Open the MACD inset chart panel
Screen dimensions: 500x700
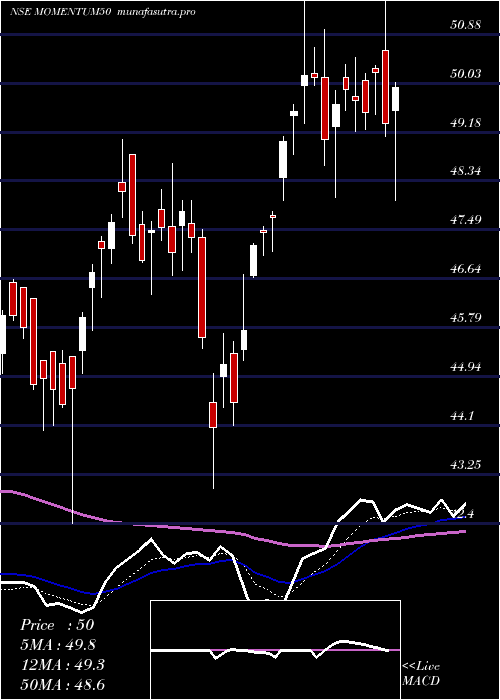point(275,650)
